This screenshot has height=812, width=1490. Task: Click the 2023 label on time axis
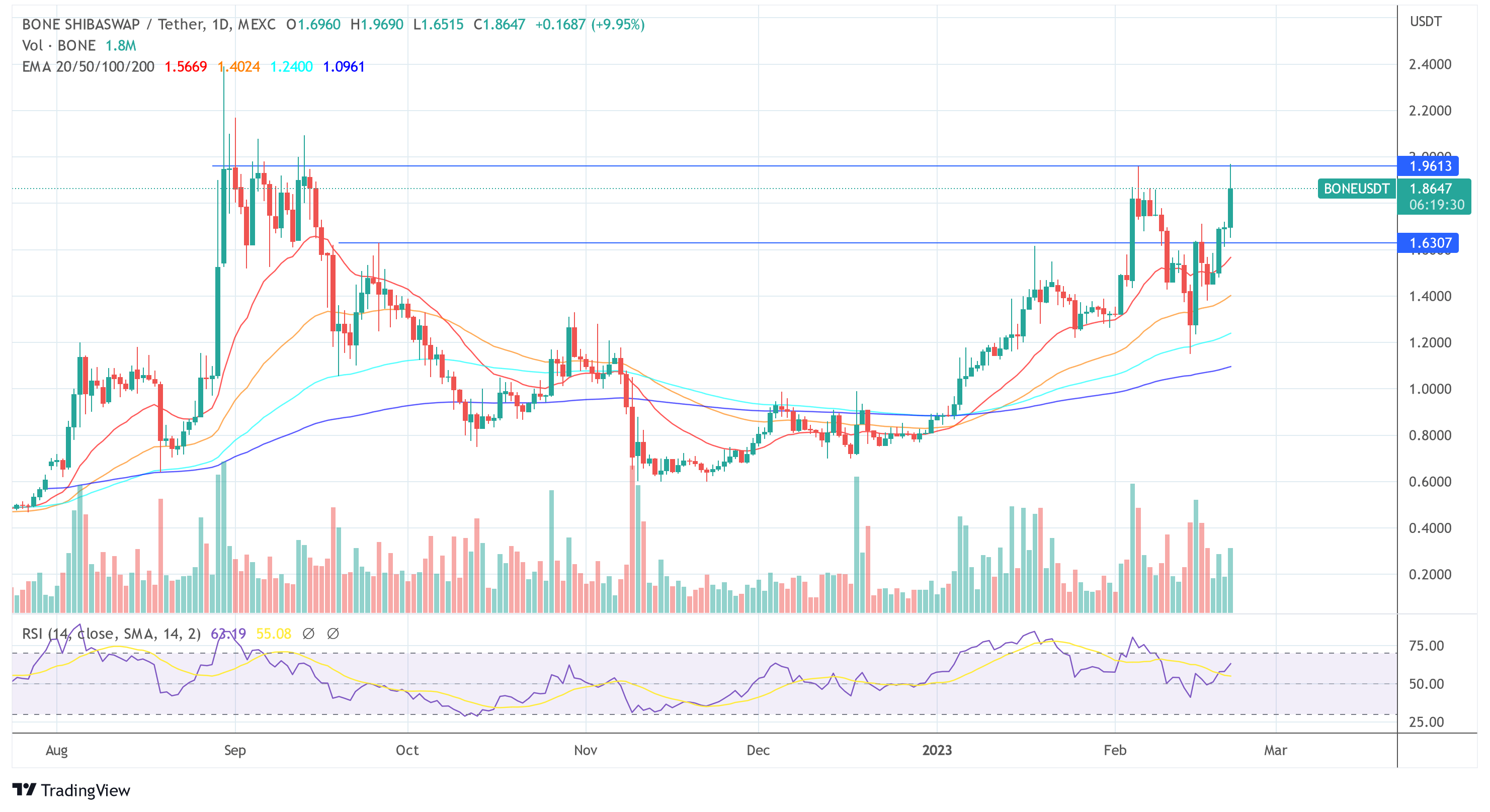pyautogui.click(x=937, y=751)
